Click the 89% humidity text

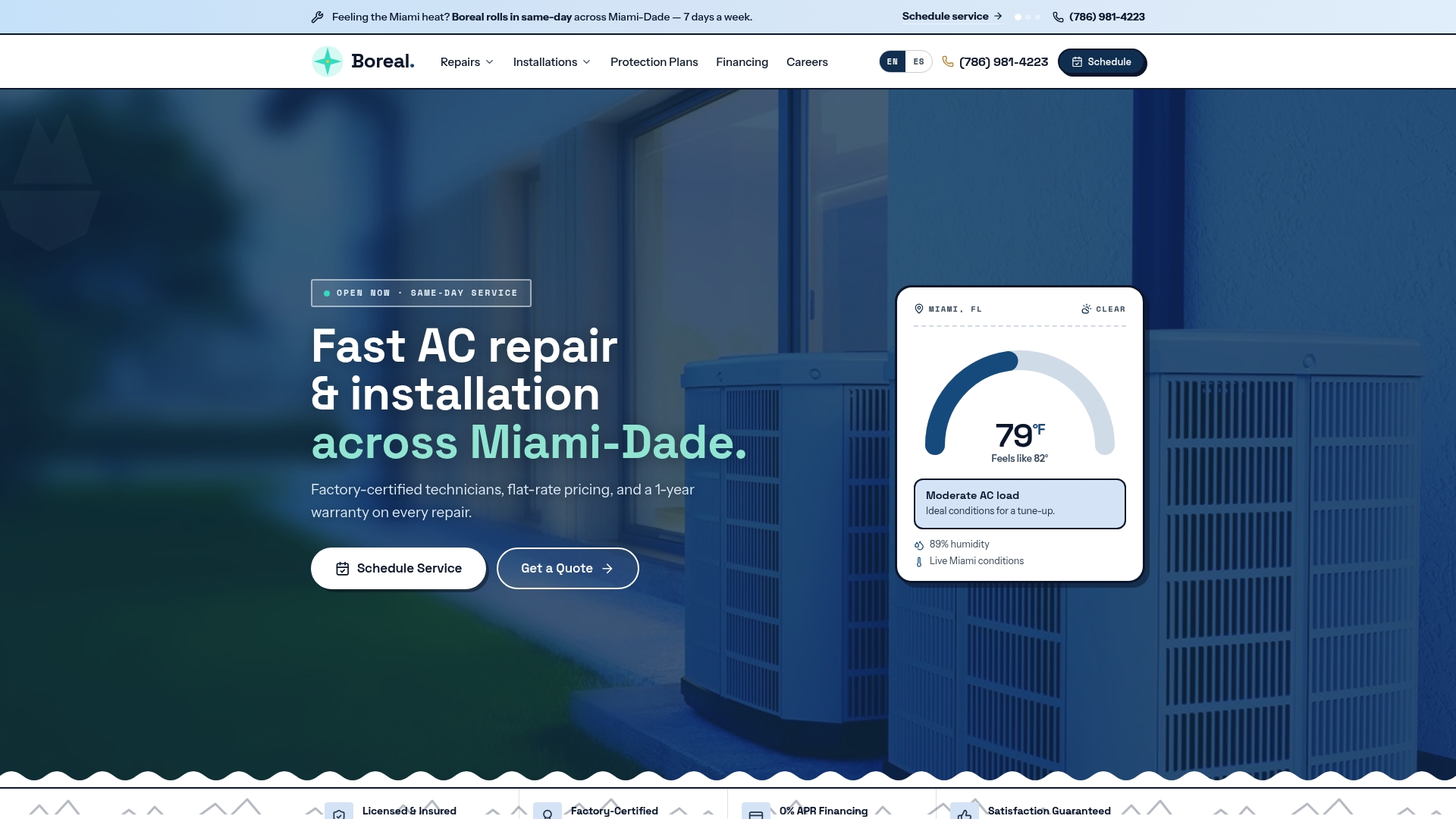[959, 544]
